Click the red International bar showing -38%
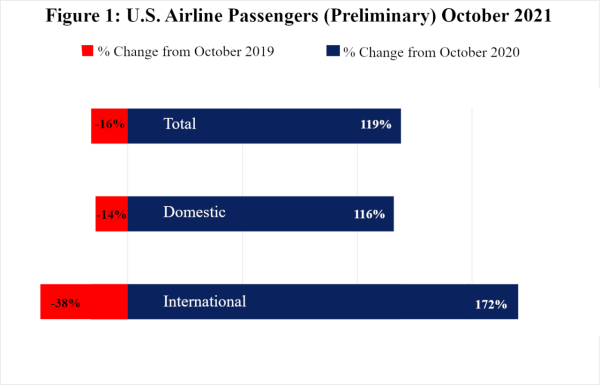The width and height of the screenshot is (600, 385). [84, 302]
